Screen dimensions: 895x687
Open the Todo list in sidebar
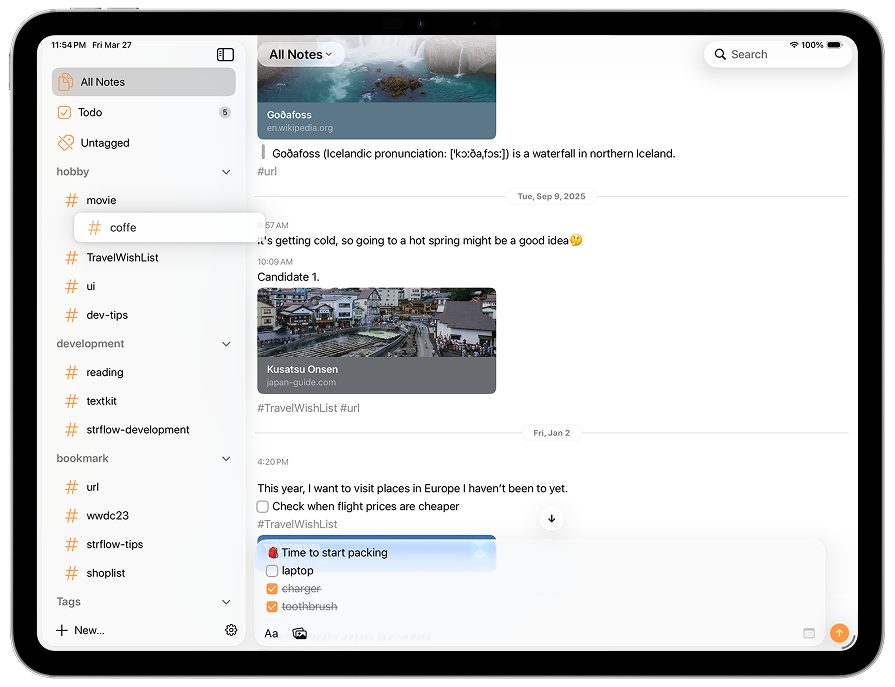pos(144,112)
